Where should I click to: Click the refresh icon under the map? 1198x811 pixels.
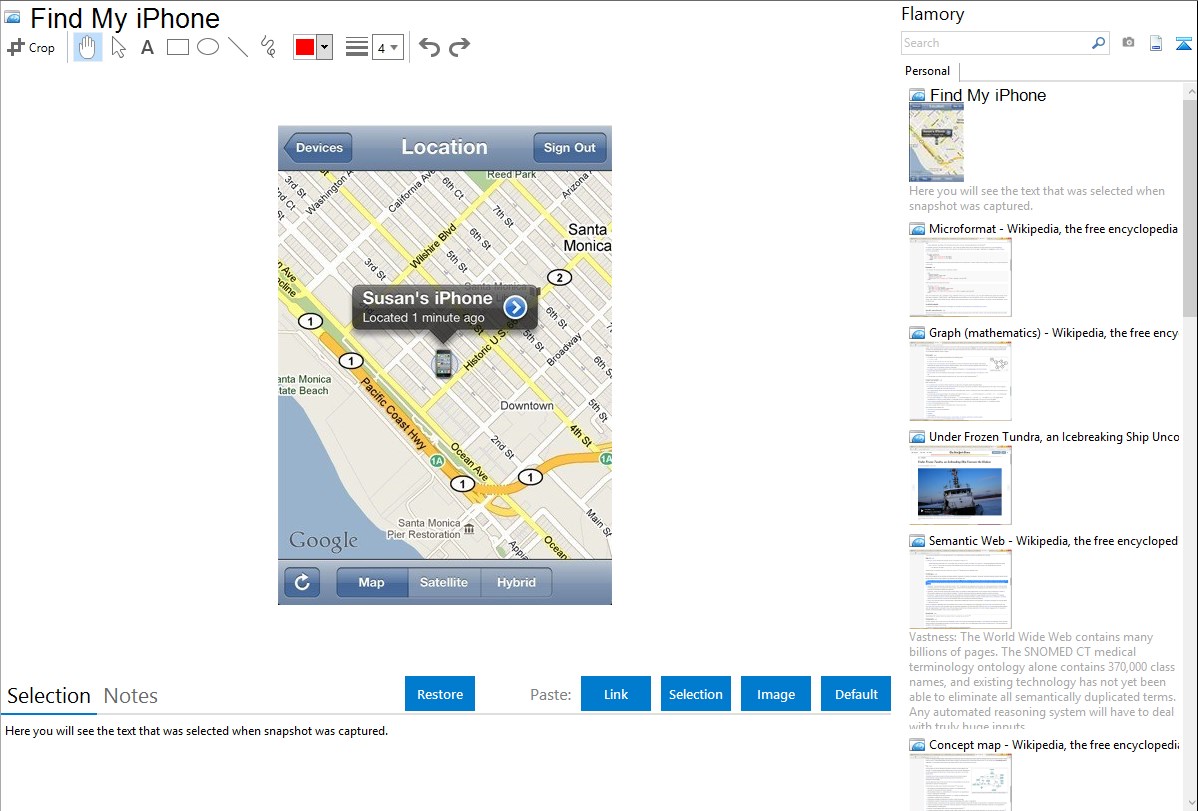[x=302, y=582]
